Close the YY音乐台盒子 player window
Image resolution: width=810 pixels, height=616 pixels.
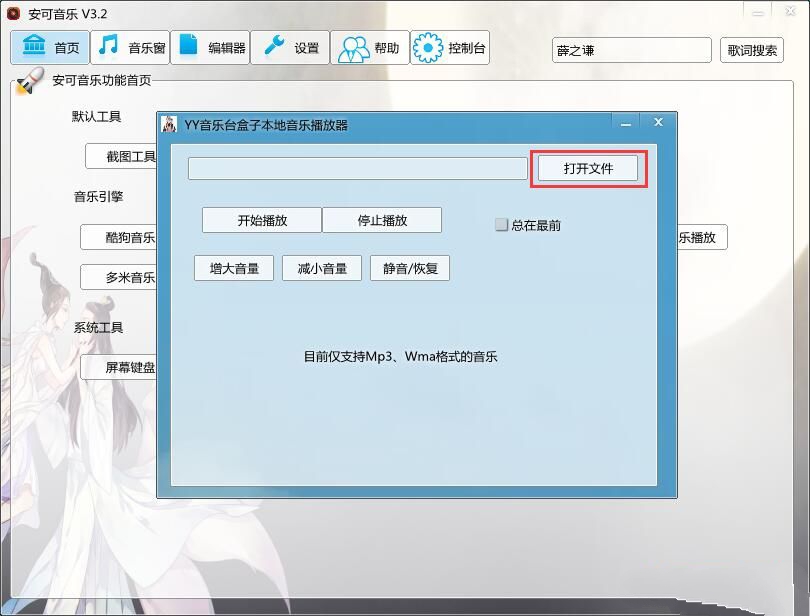(x=658, y=122)
